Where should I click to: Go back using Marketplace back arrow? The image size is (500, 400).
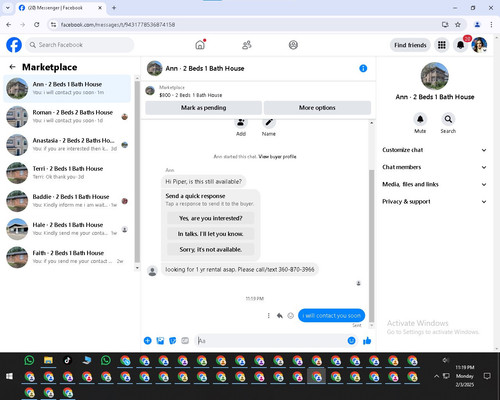pyautogui.click(x=12, y=67)
